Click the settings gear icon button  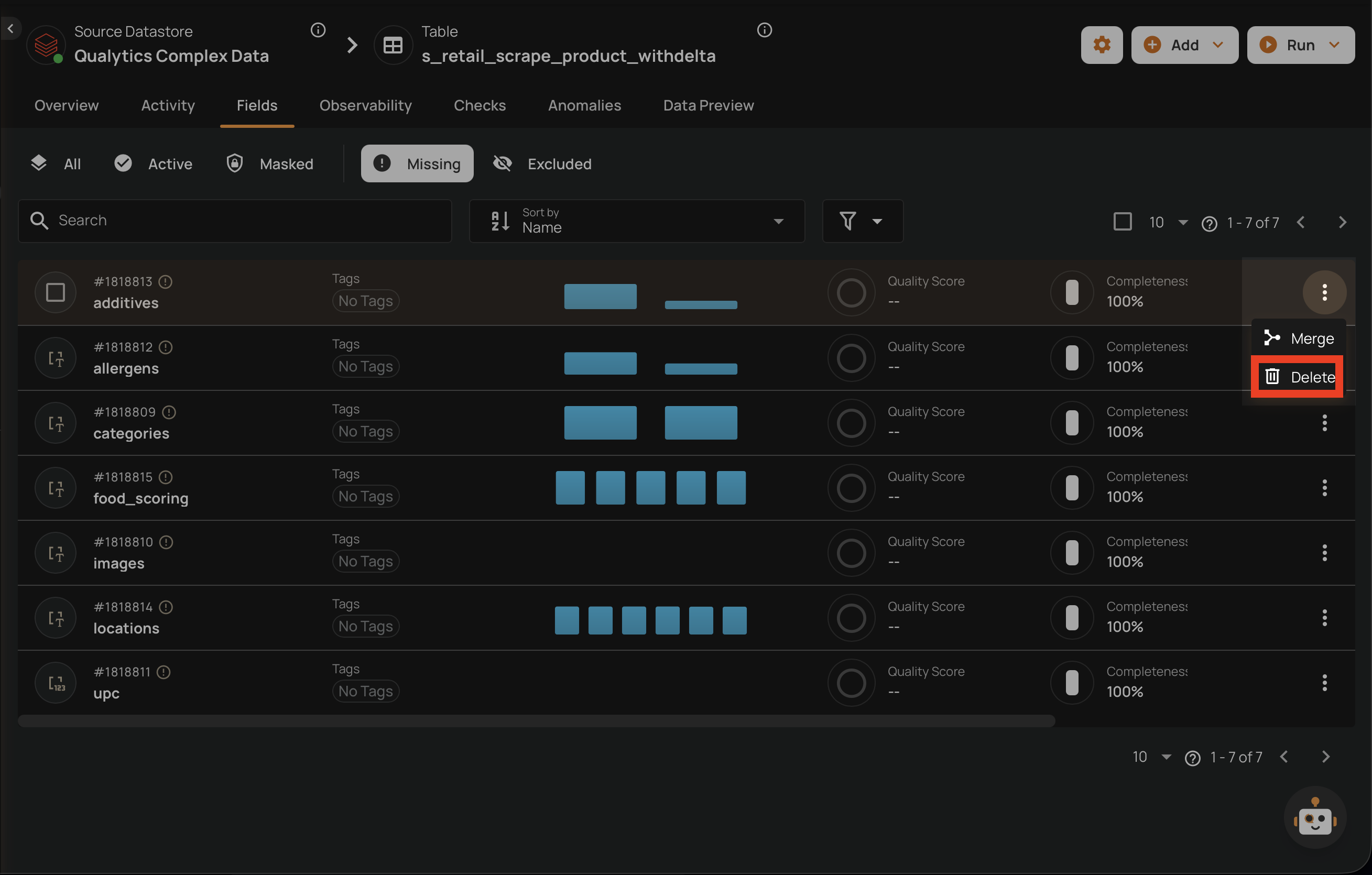tap(1102, 45)
